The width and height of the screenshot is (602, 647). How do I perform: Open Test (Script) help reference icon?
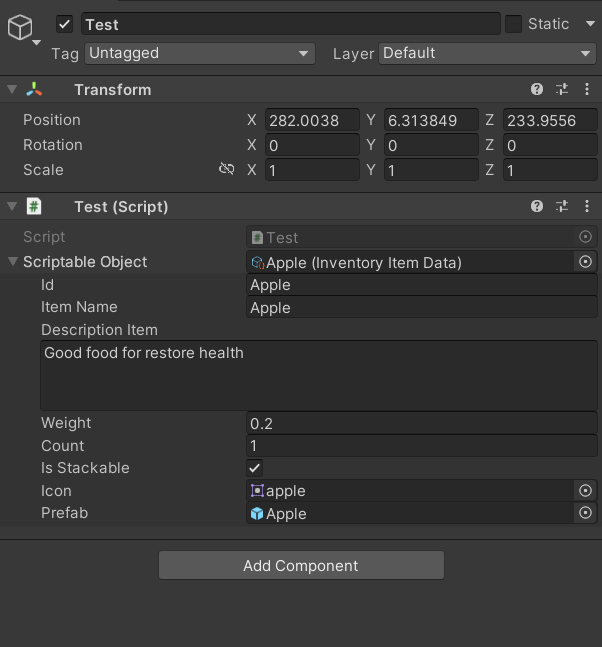point(537,206)
